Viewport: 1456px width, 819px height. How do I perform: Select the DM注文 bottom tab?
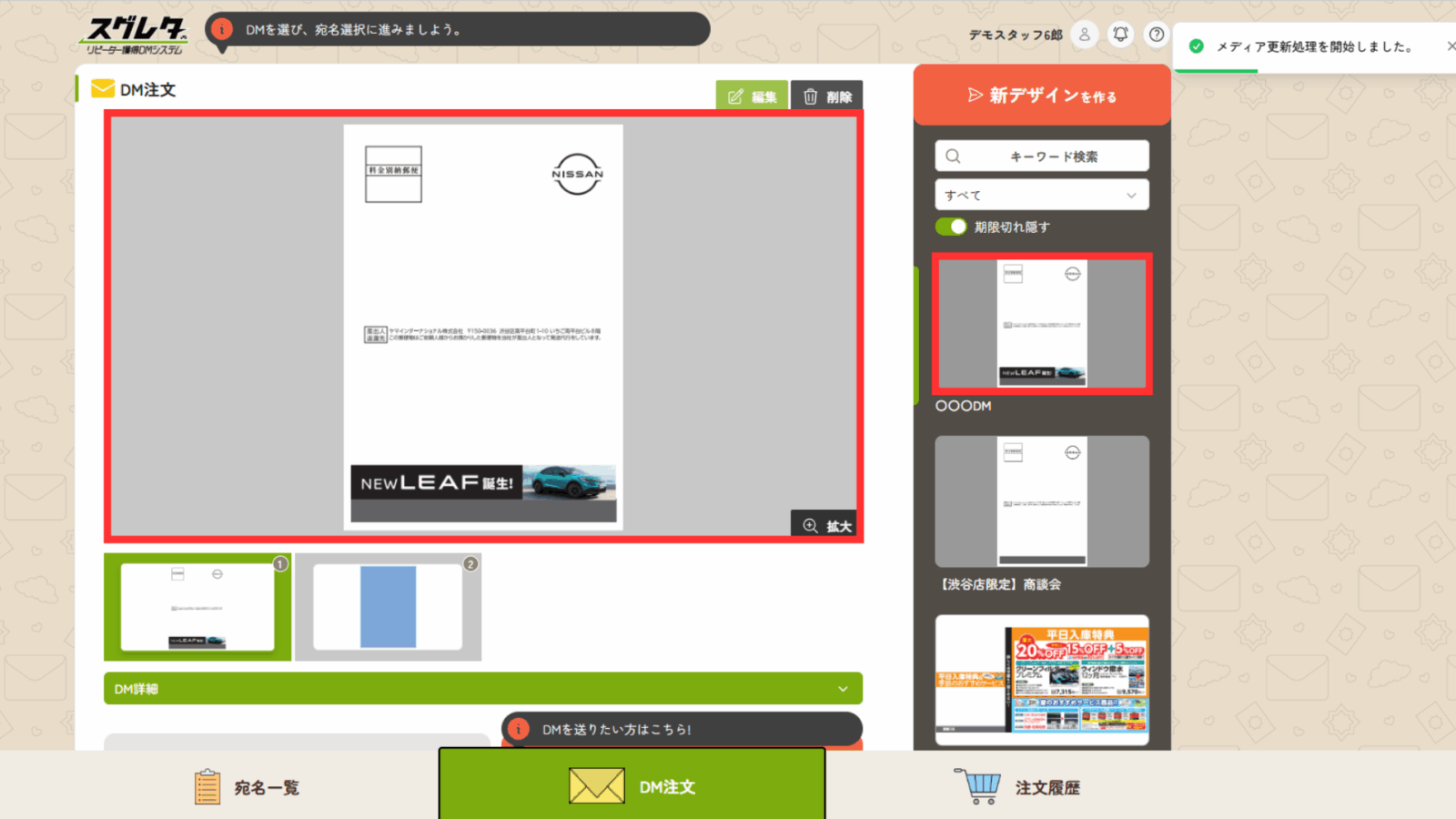coord(632,786)
